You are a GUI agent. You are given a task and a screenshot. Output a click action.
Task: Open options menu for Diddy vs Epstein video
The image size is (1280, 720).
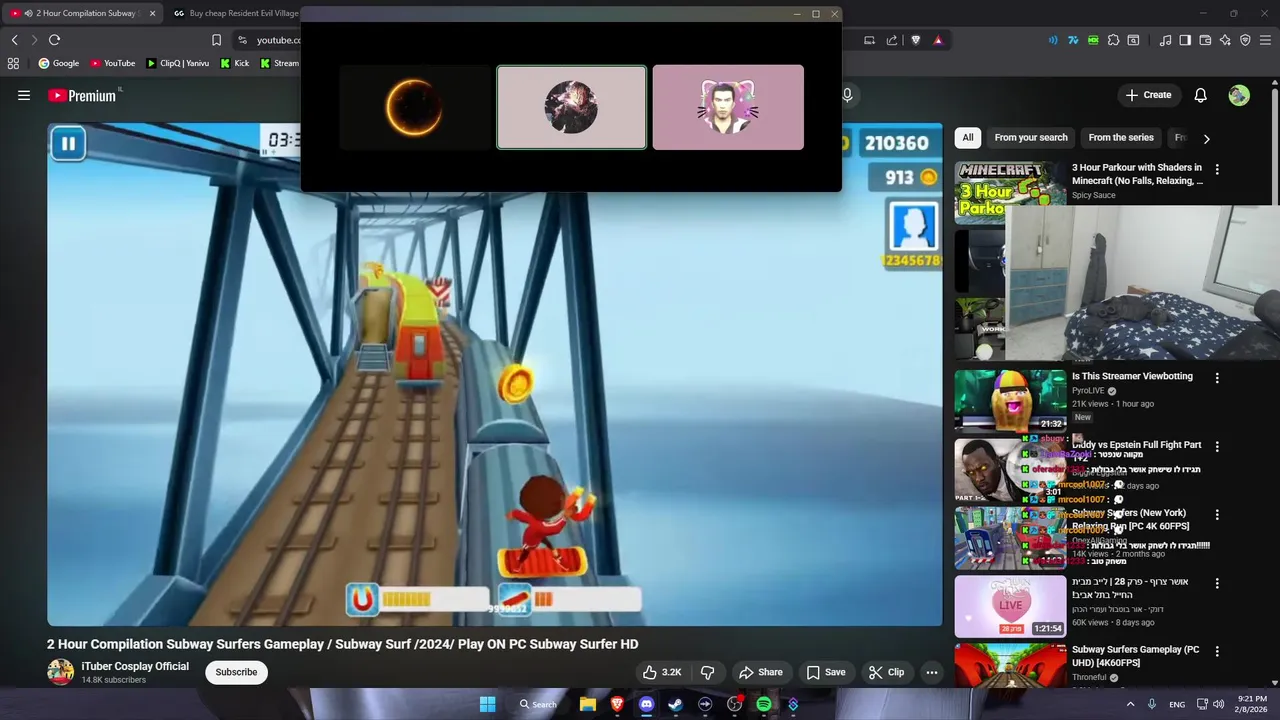[1217, 446]
